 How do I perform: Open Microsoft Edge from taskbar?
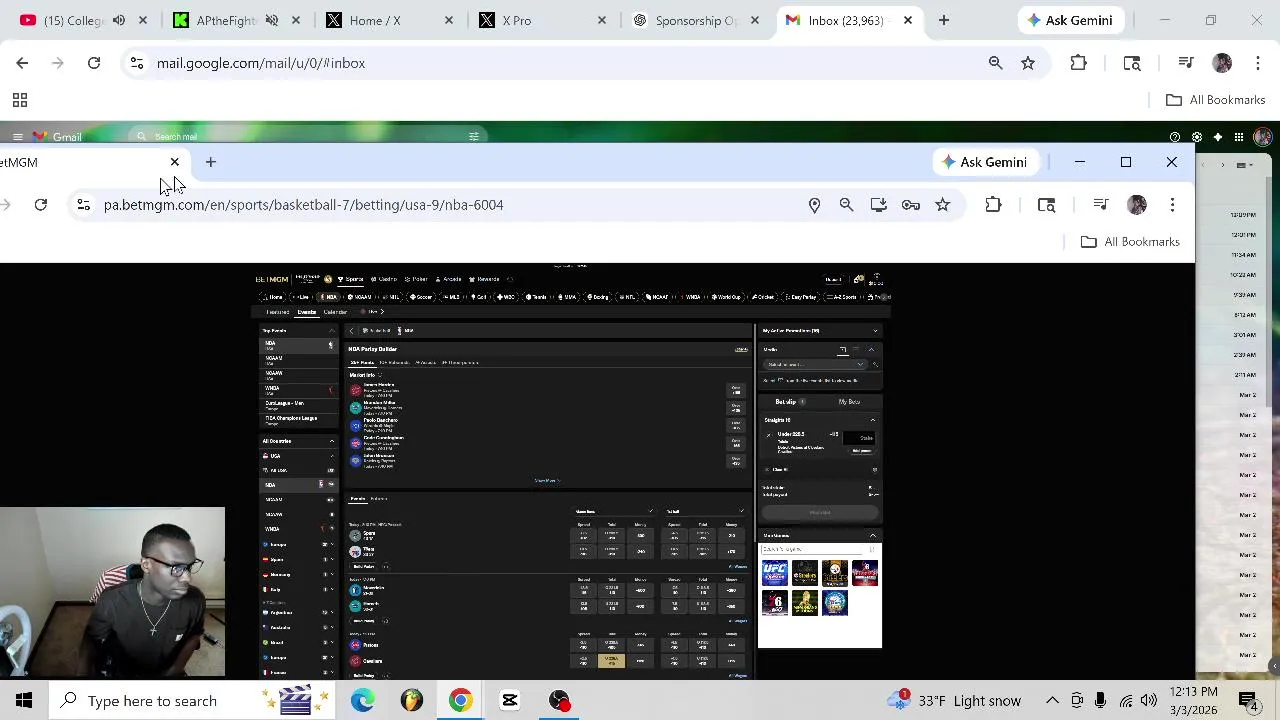tap(362, 701)
